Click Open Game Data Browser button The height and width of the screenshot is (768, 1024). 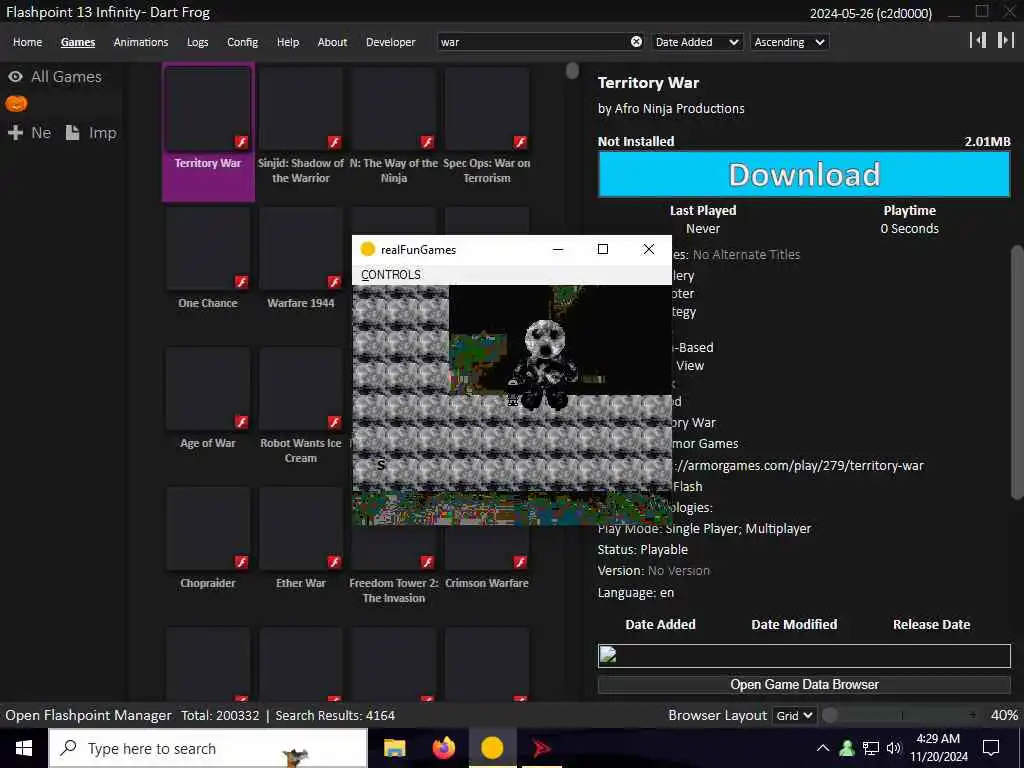(x=804, y=684)
